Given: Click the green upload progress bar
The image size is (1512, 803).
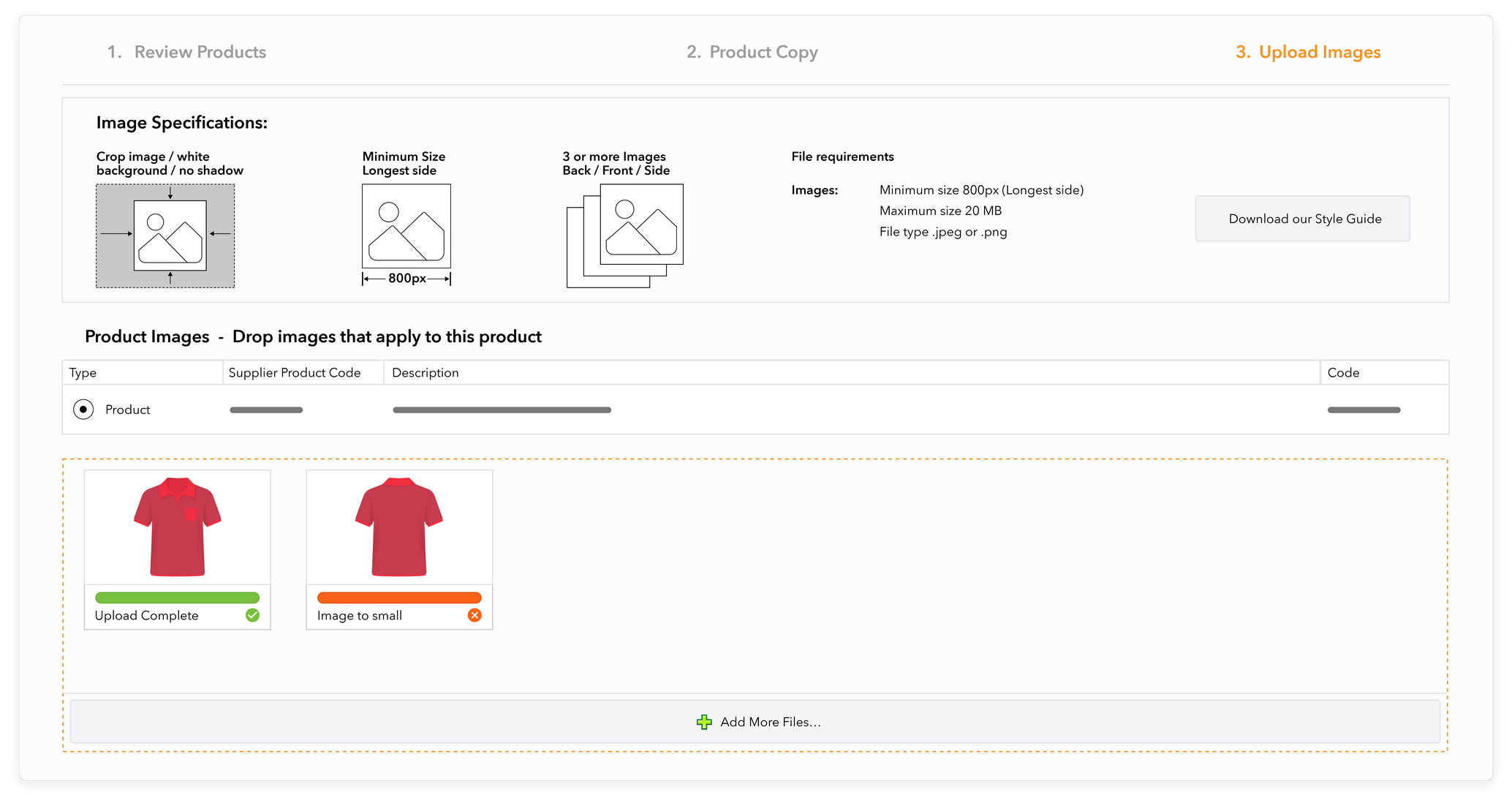Looking at the screenshot, I should click(x=177, y=597).
